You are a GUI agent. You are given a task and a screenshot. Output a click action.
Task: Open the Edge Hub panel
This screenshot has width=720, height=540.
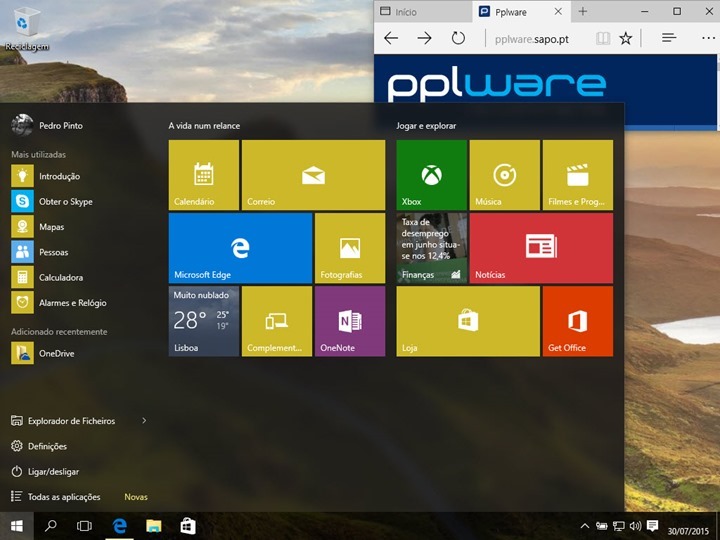(669, 38)
